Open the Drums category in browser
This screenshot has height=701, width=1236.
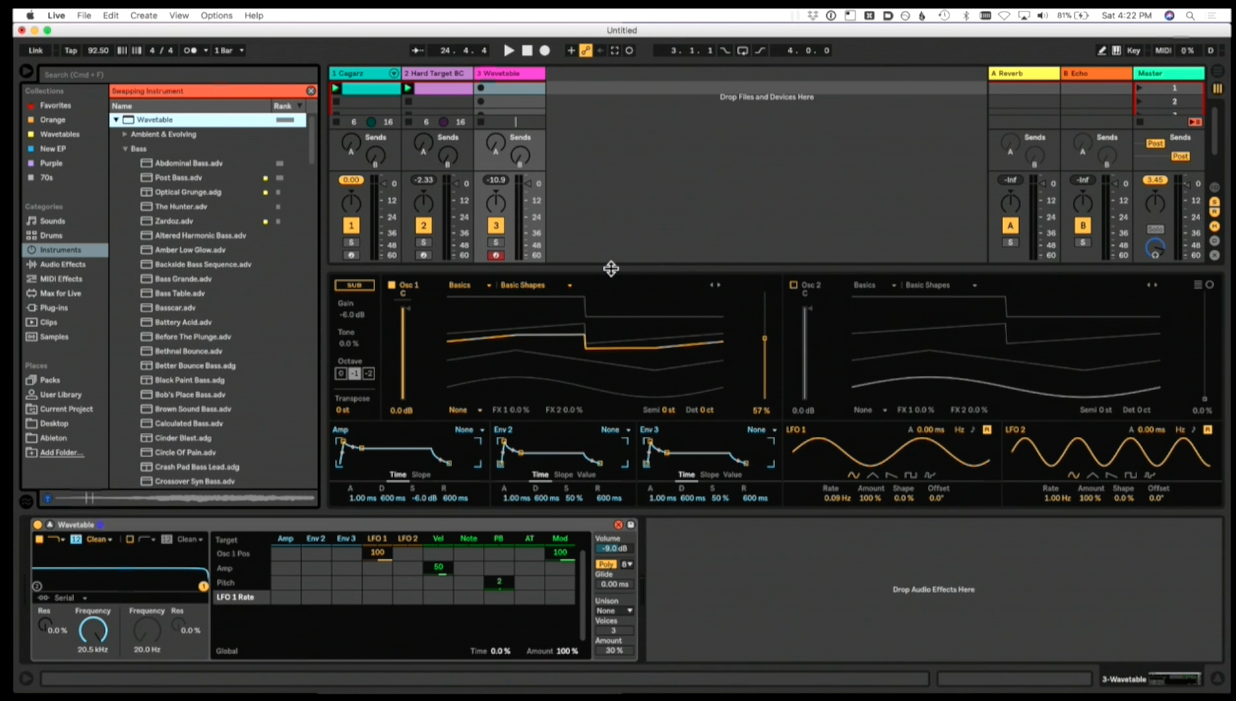coord(51,236)
